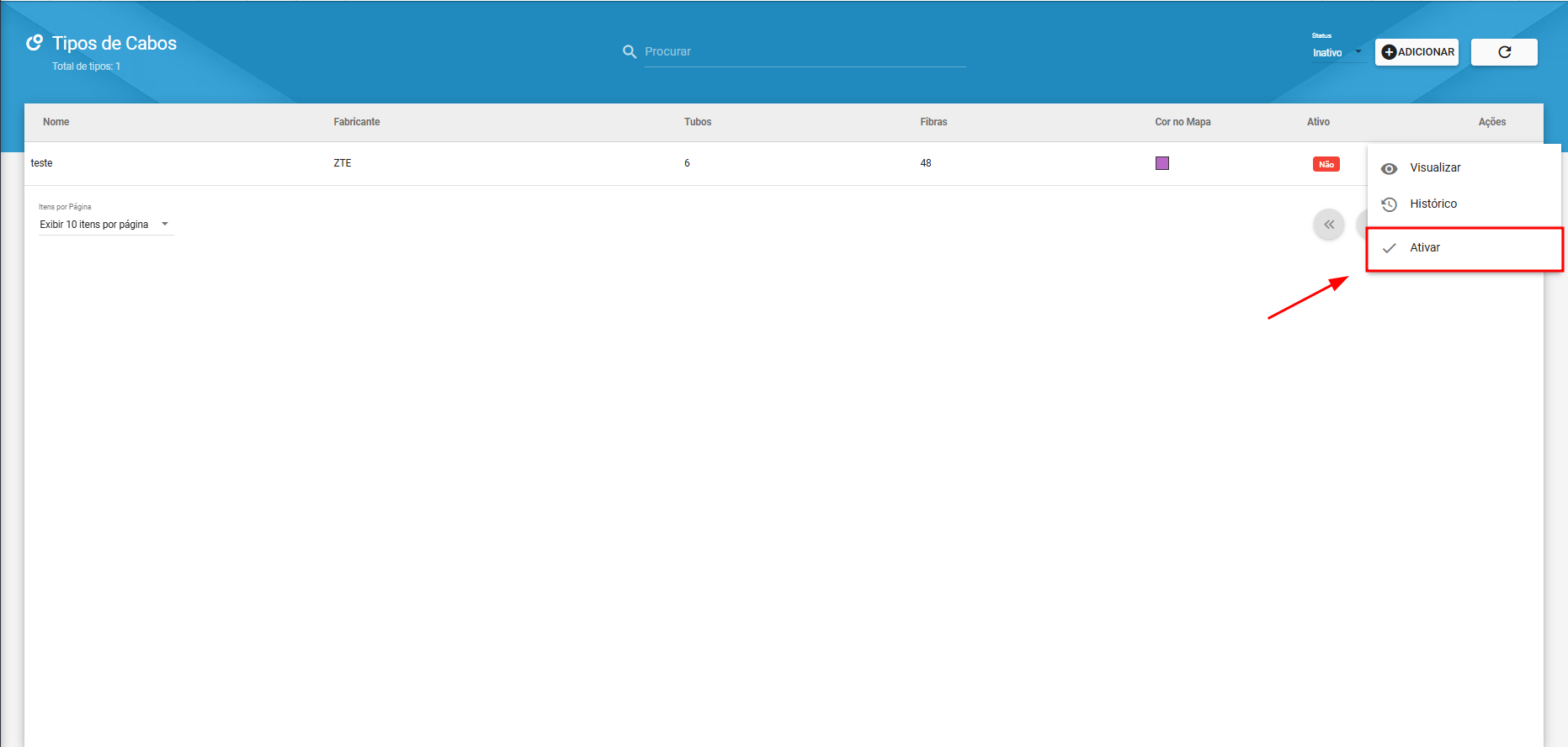Click the ADICIONAR button
1568x747 pixels.
click(x=1417, y=52)
